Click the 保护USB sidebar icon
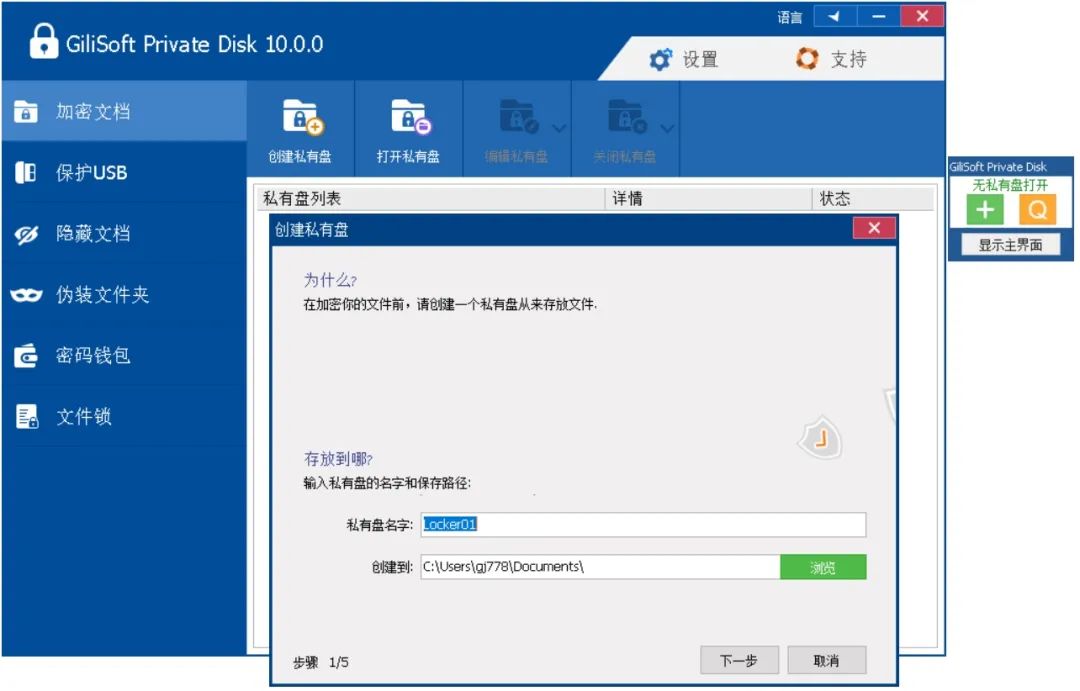The width and height of the screenshot is (1080, 691). coord(25,172)
